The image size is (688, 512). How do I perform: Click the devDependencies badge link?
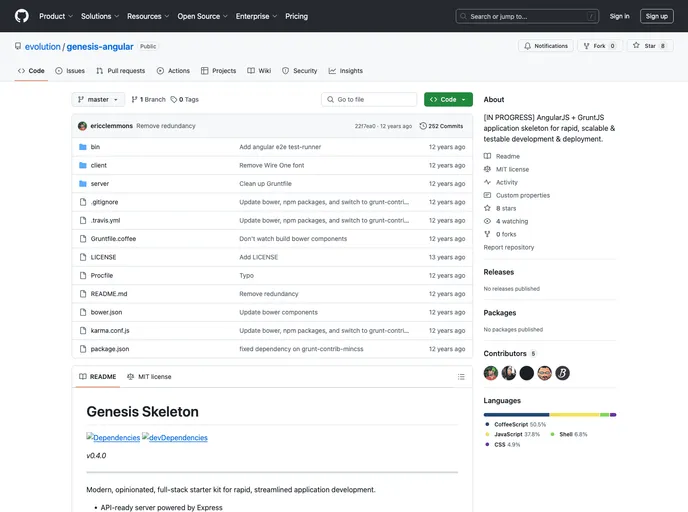[x=175, y=437]
